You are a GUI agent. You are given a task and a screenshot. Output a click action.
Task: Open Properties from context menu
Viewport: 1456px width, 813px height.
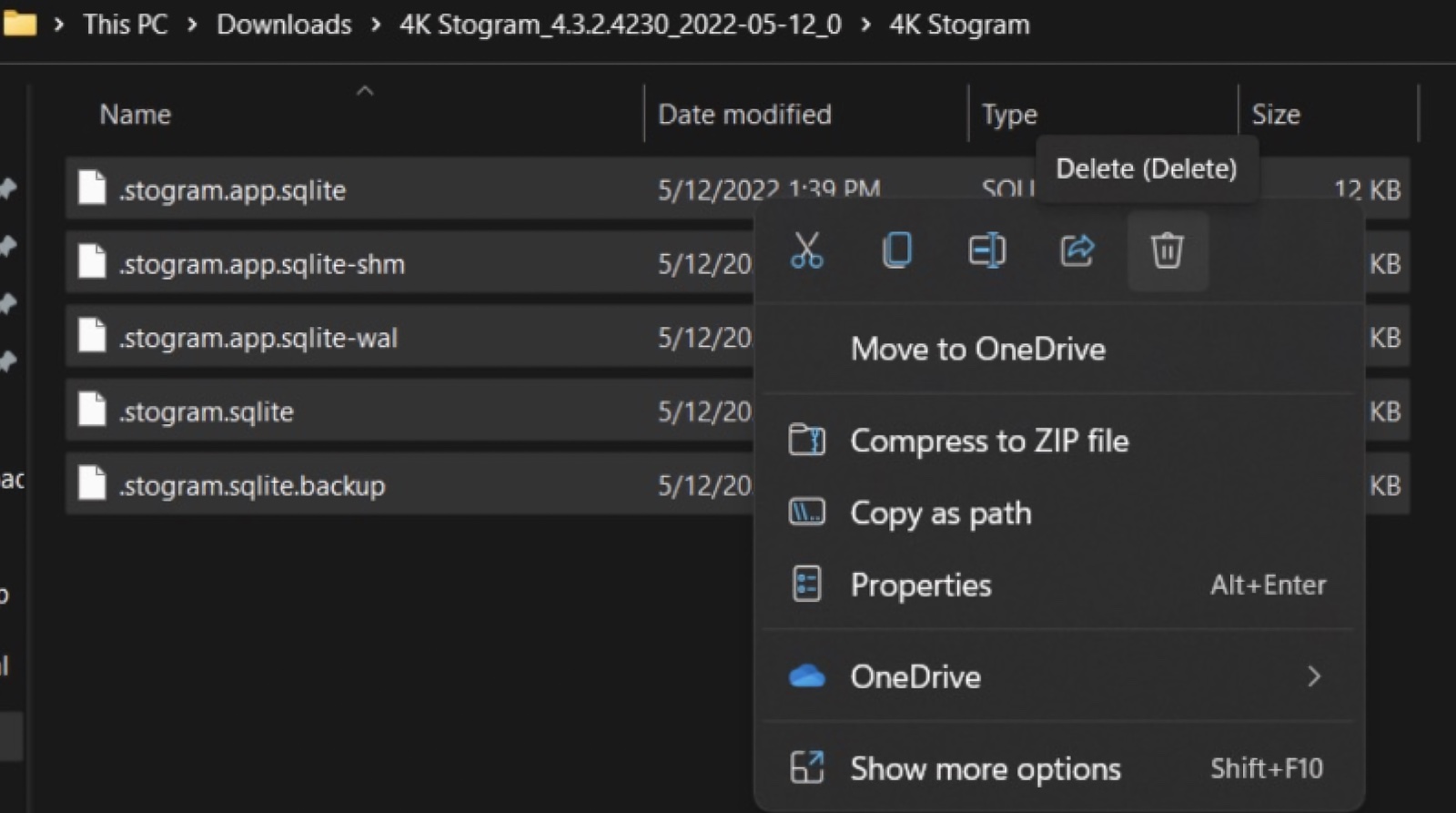[x=920, y=585]
